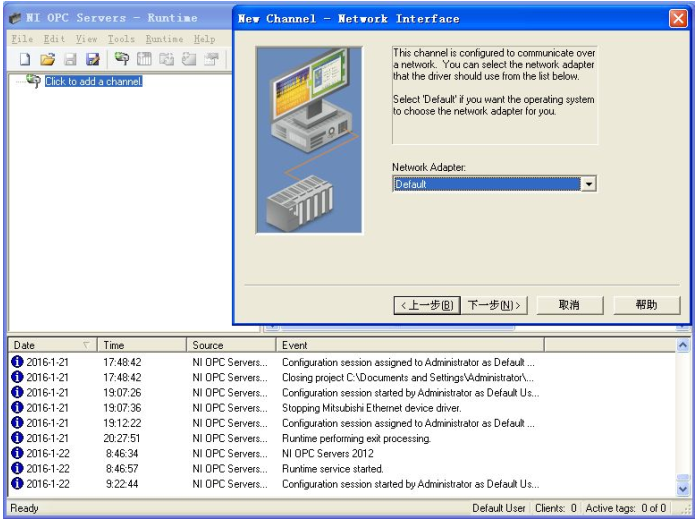Click the Save As toolbar icon
The width and height of the screenshot is (695, 520).
coord(93,59)
